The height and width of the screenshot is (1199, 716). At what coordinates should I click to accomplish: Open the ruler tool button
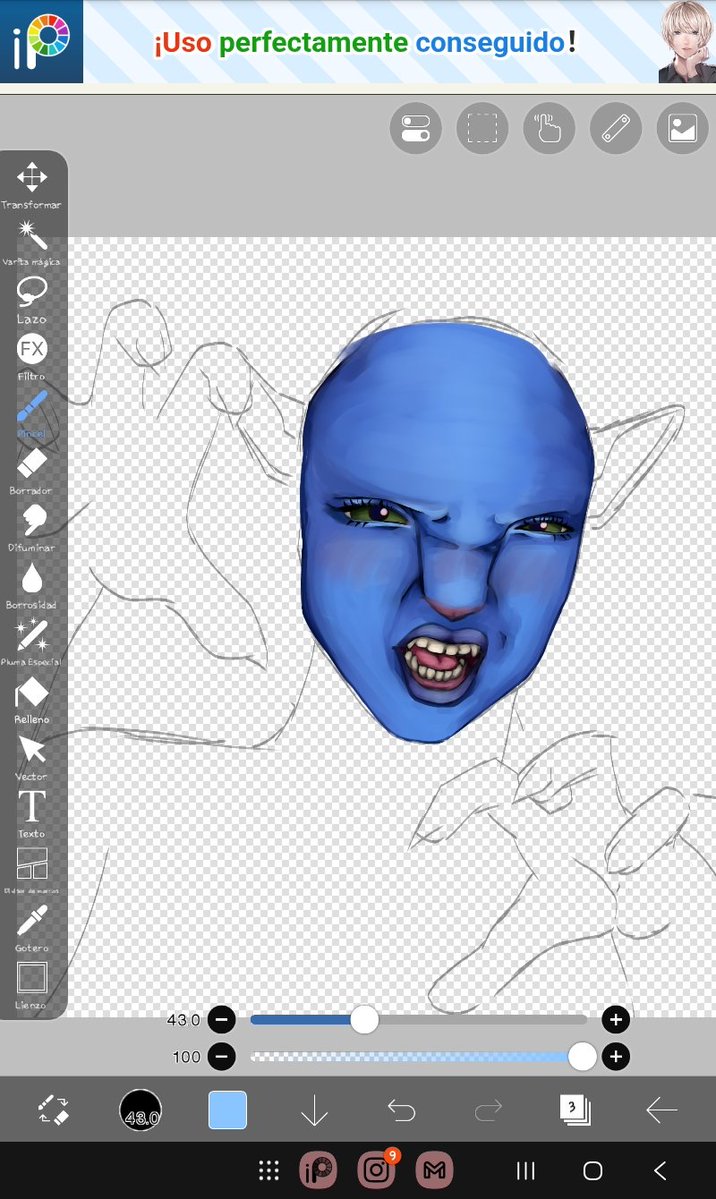click(615, 128)
